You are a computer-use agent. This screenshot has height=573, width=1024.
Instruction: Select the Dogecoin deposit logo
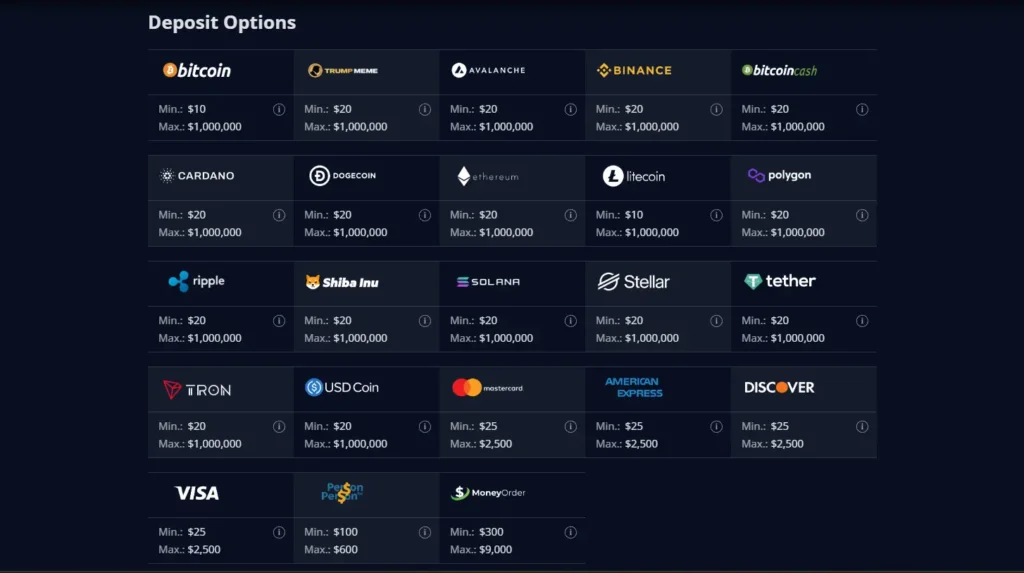343,176
